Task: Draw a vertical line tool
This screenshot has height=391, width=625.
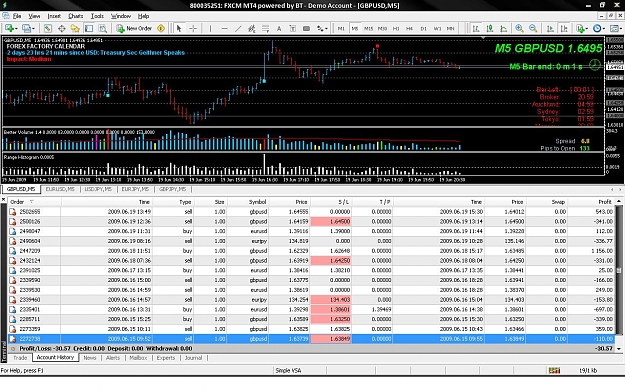Action: tap(210, 28)
